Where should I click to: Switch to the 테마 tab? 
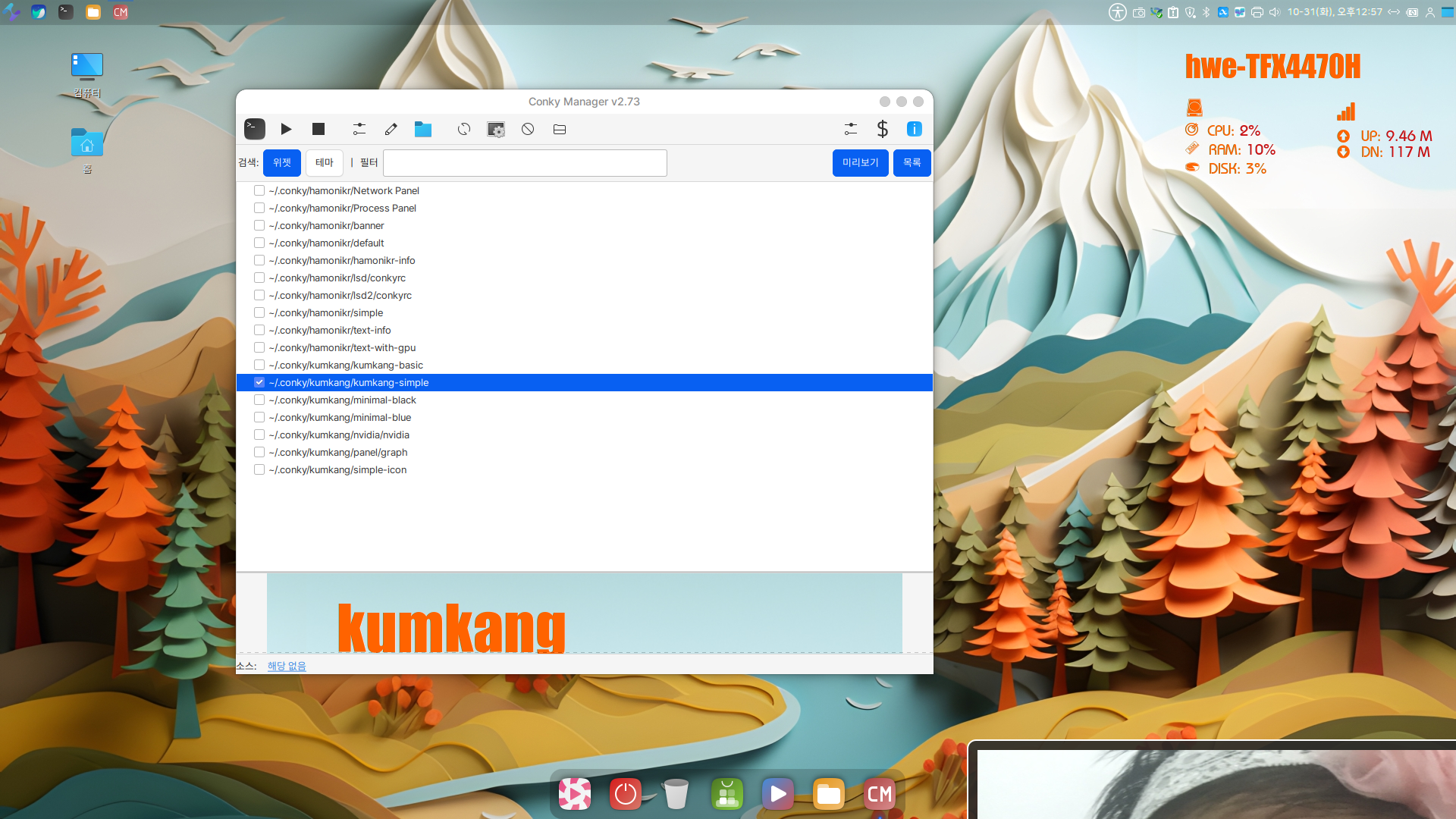pyautogui.click(x=325, y=162)
